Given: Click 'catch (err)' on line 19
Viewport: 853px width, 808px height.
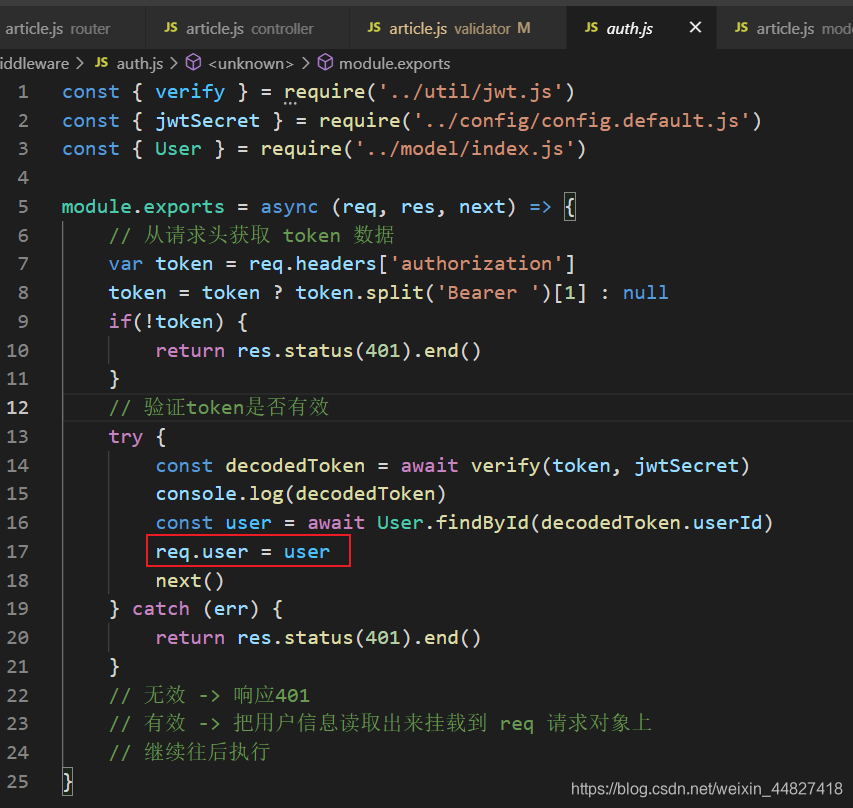Looking at the screenshot, I should coord(196,609).
